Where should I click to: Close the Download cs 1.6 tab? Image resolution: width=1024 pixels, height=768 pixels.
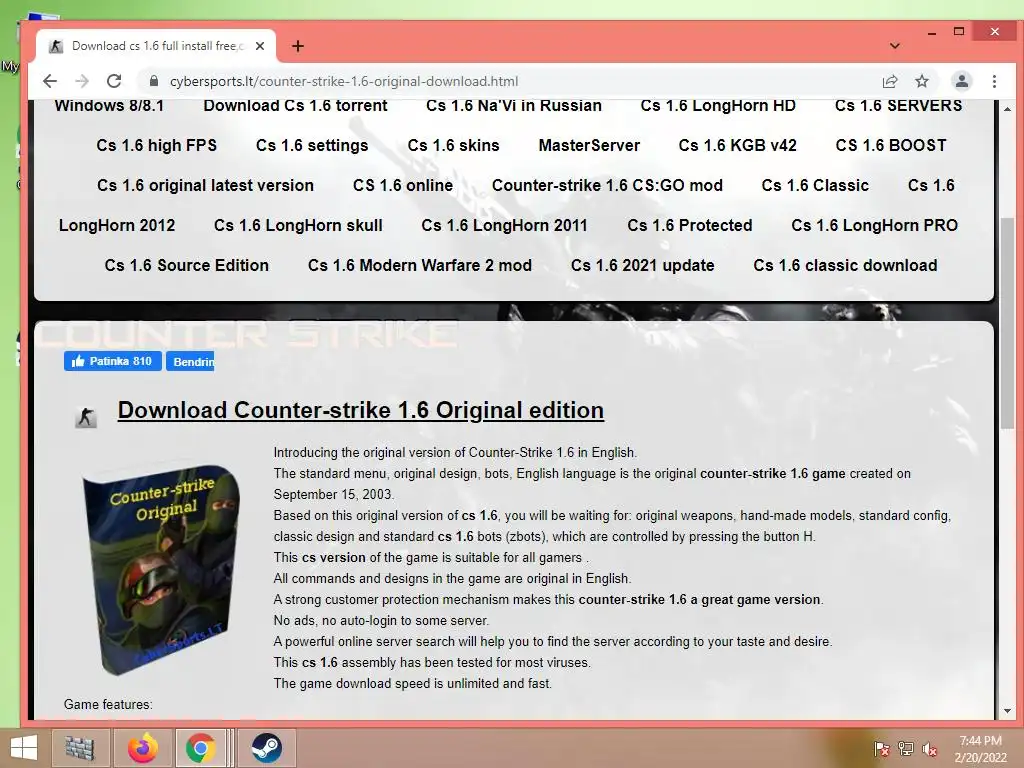point(260,46)
